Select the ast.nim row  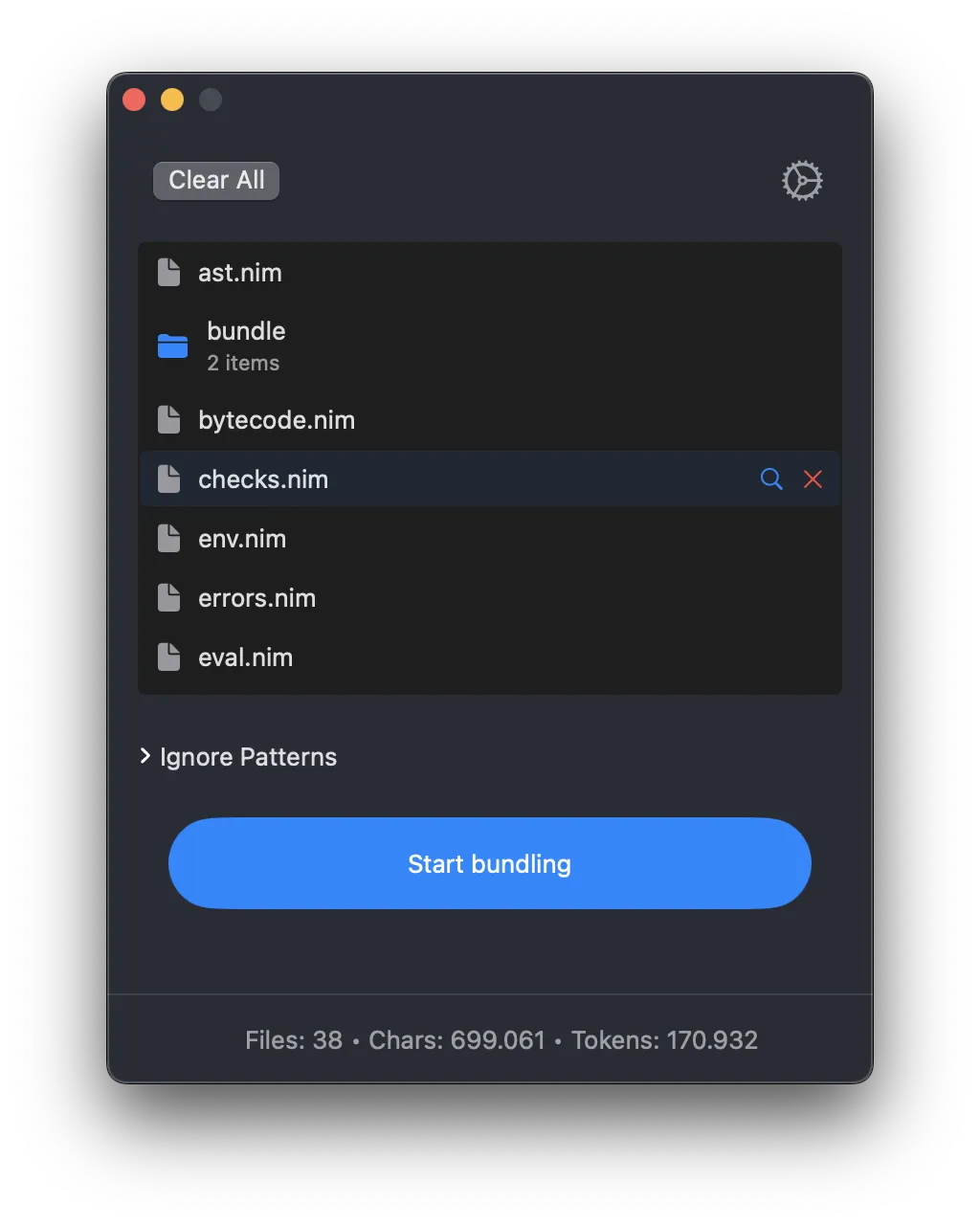[490, 273]
